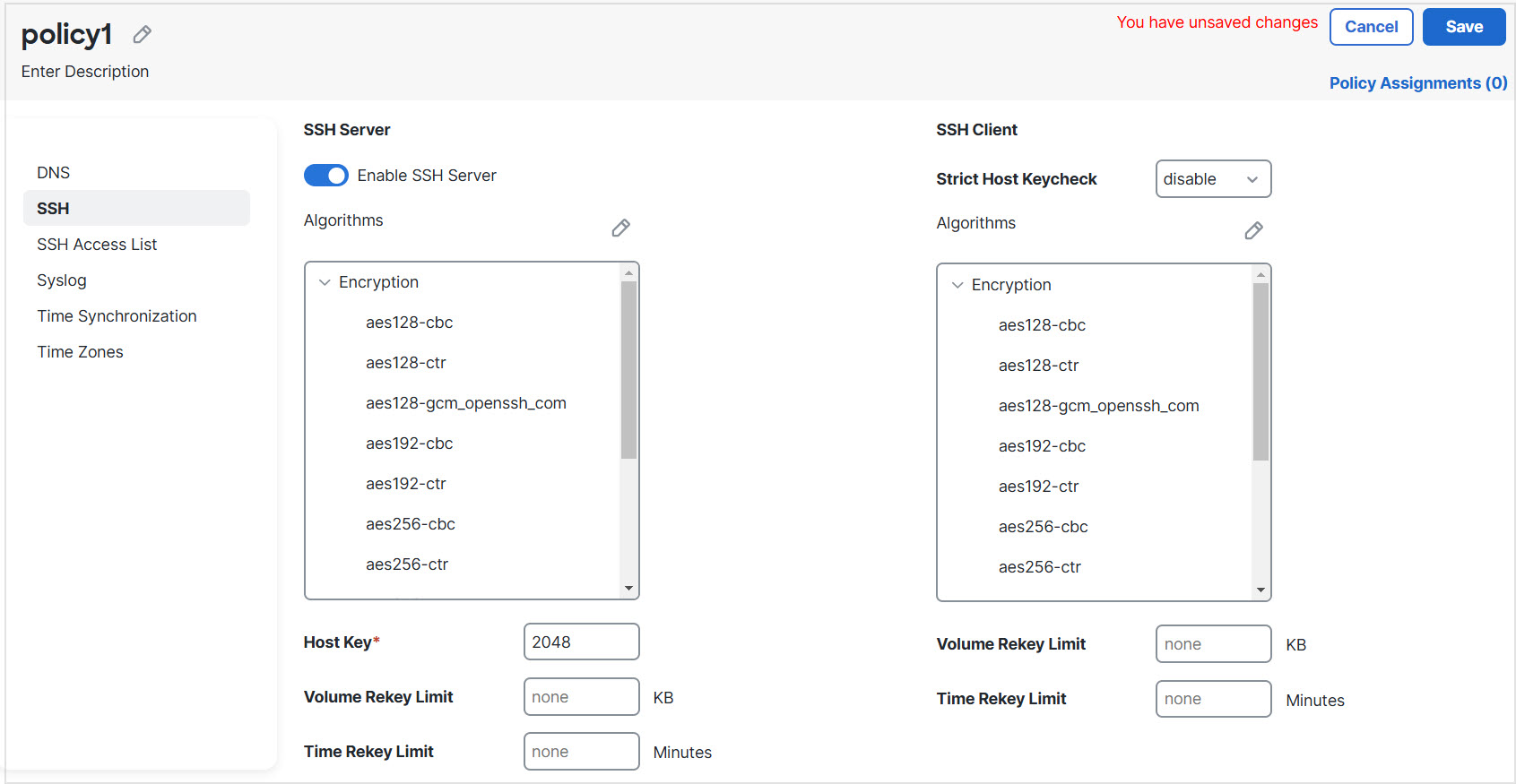Image resolution: width=1516 pixels, height=784 pixels.
Task: Go to SSH Access List section
Action: coord(97,245)
